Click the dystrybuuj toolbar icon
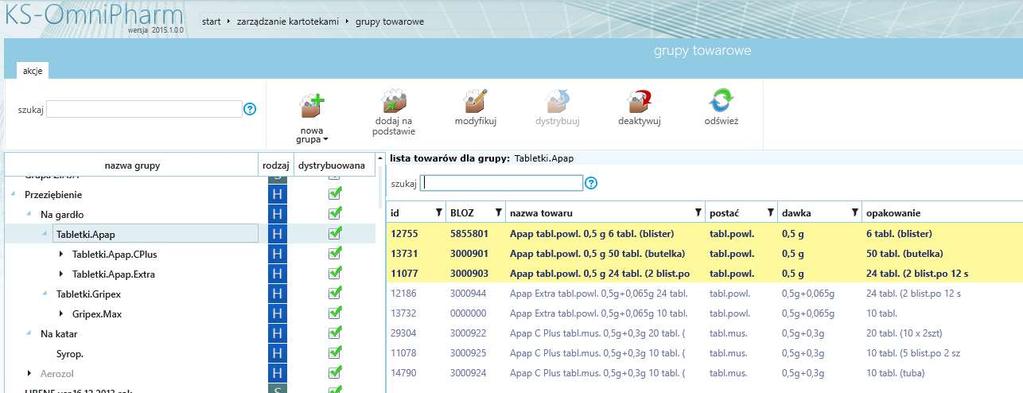This screenshot has height=393, width=1023. 557,101
